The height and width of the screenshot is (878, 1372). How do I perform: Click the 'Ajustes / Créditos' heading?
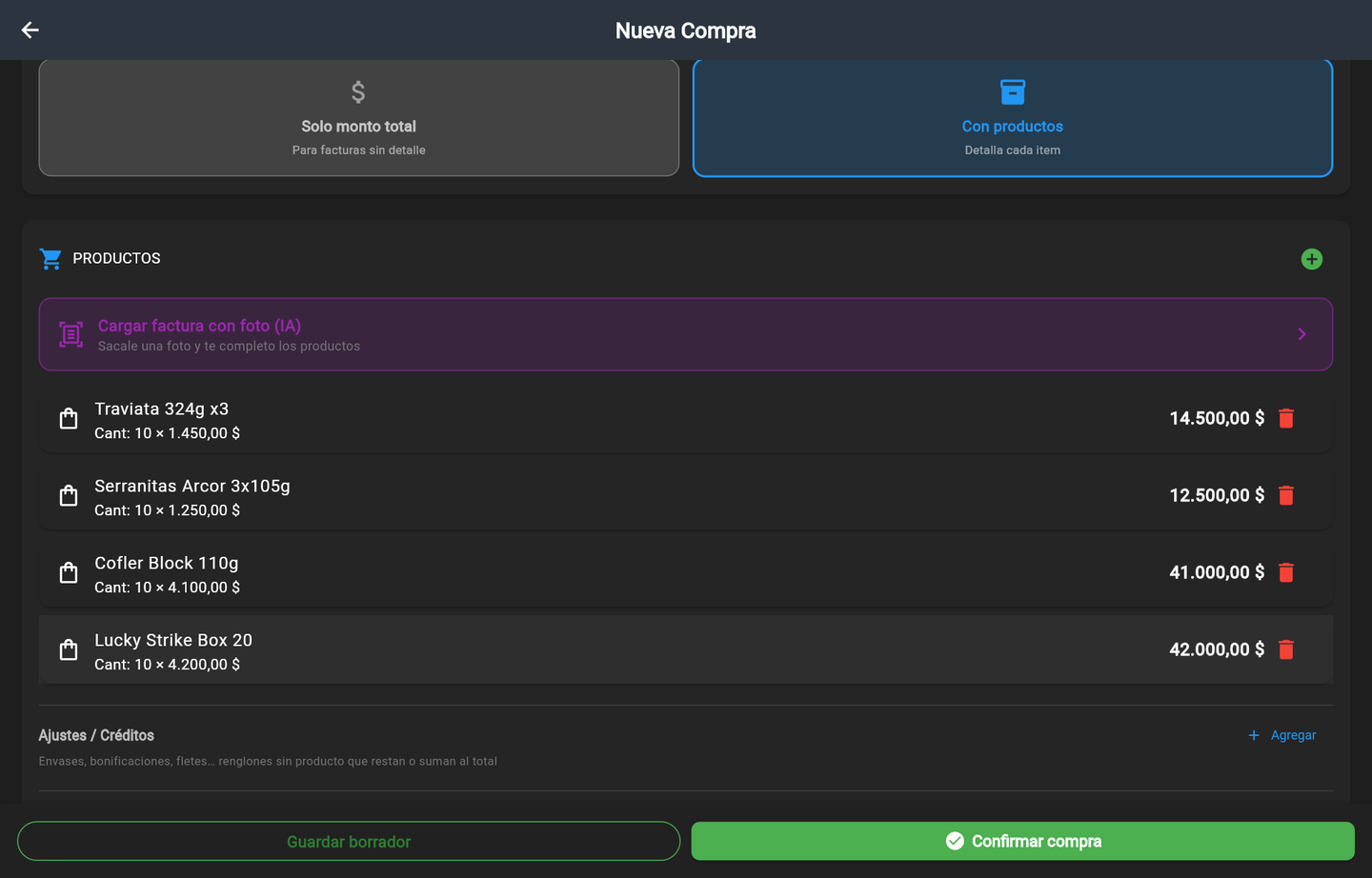tap(96, 735)
